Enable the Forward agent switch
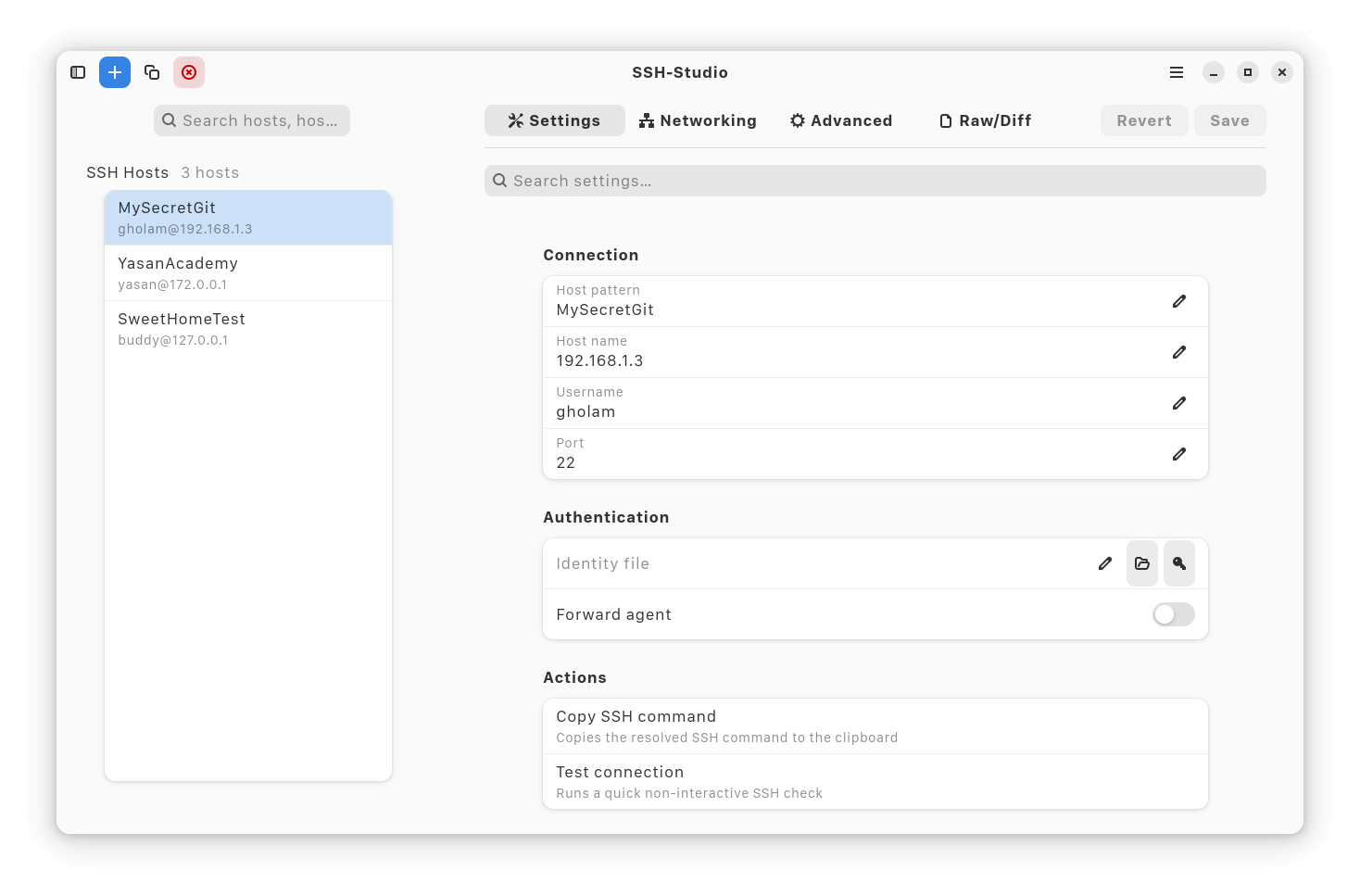 coord(1174,614)
